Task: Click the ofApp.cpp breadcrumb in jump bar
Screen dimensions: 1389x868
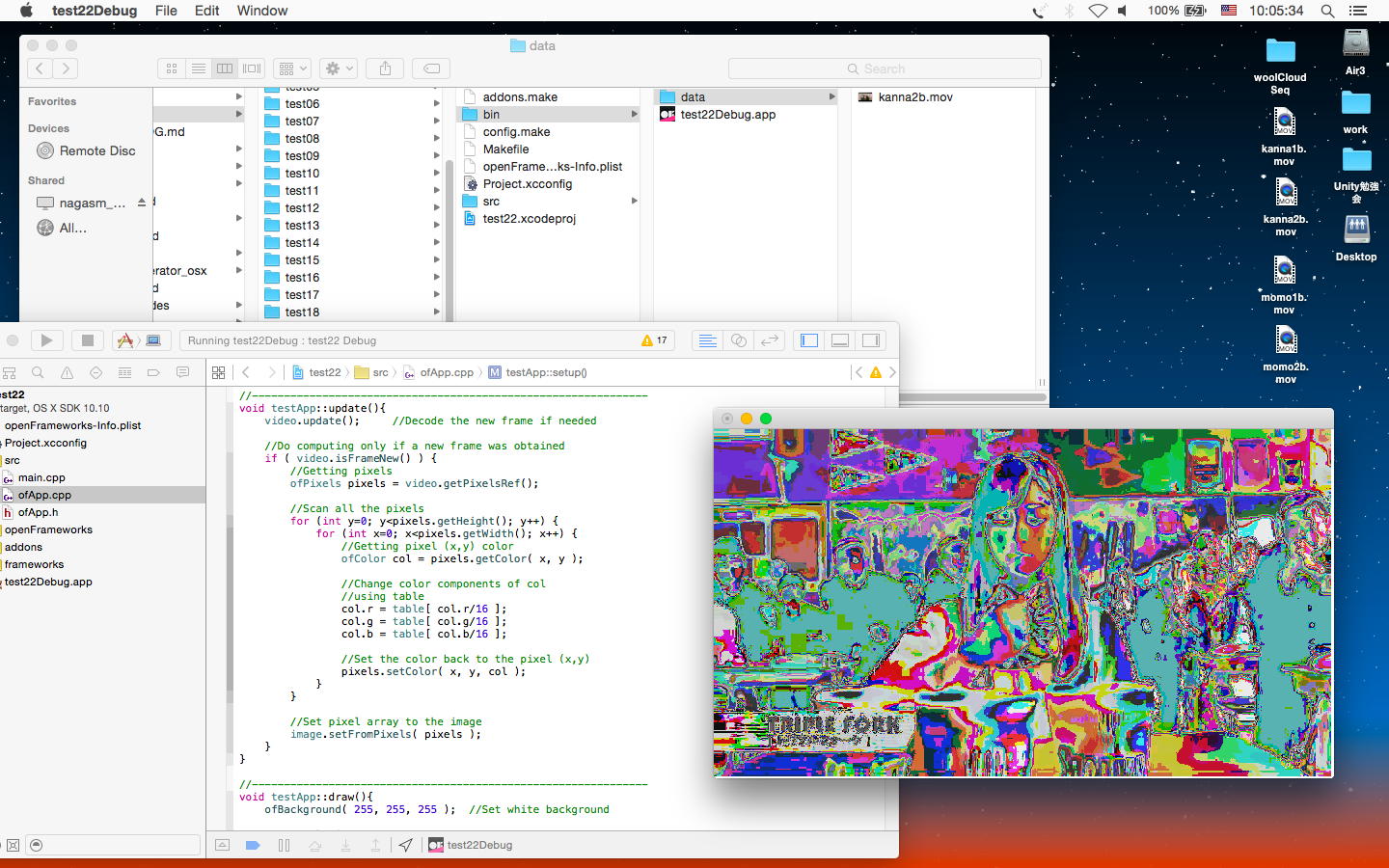Action: [446, 372]
